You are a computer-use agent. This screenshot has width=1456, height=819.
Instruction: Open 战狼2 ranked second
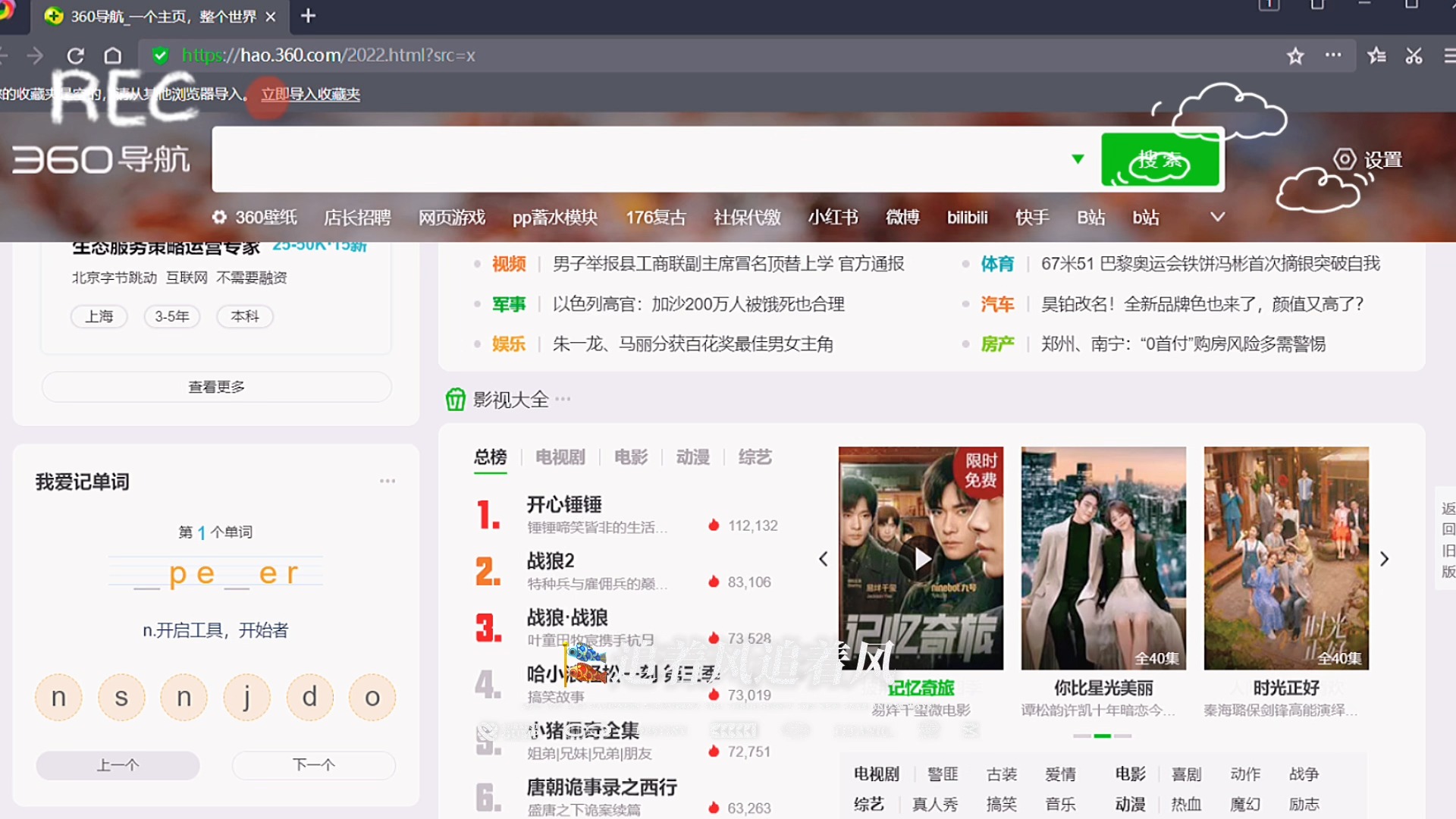pos(551,561)
